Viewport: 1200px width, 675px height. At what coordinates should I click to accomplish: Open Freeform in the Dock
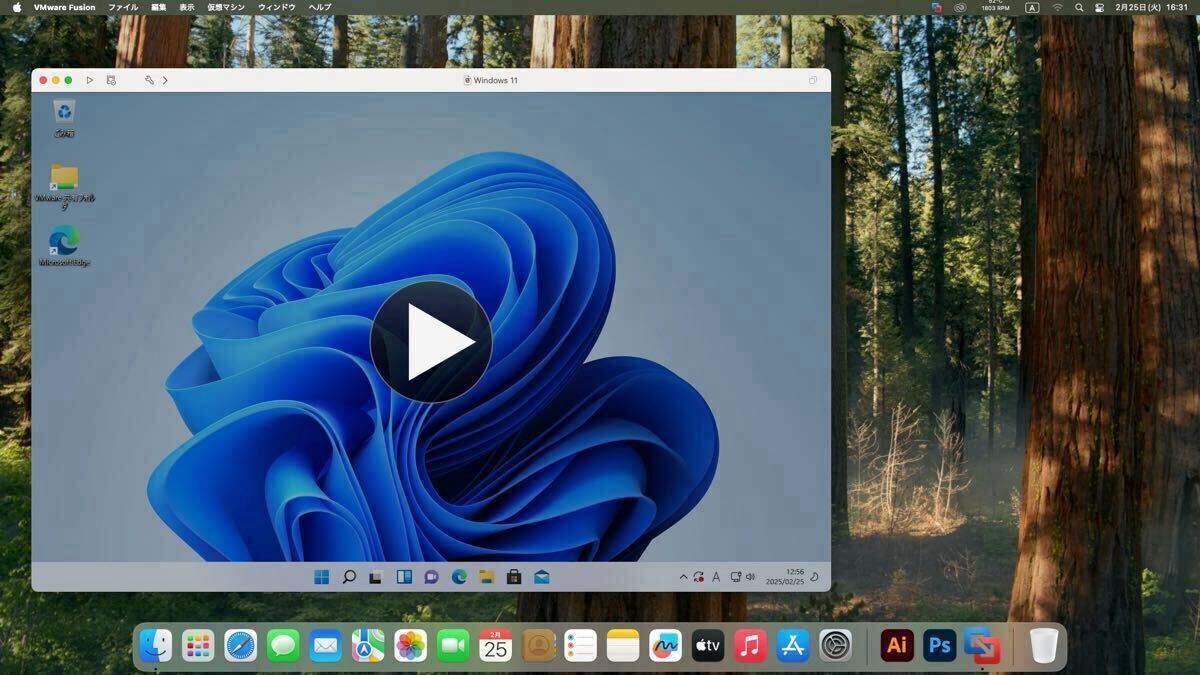point(665,646)
